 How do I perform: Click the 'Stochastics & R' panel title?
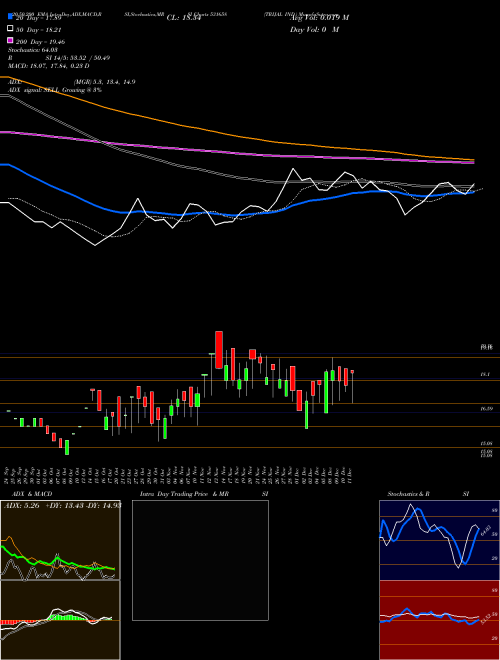(x=409, y=494)
